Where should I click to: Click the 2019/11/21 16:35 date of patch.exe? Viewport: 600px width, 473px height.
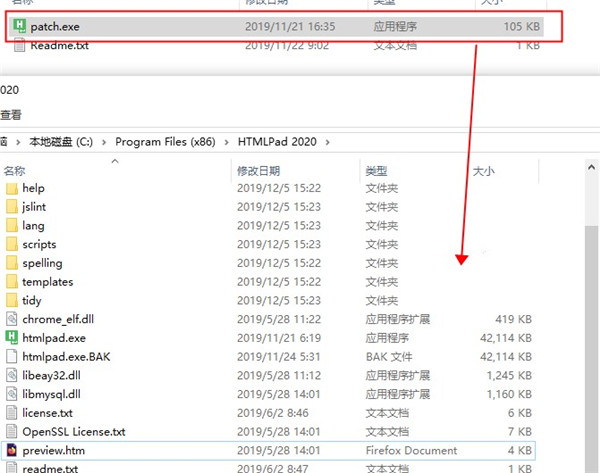[x=290, y=27]
